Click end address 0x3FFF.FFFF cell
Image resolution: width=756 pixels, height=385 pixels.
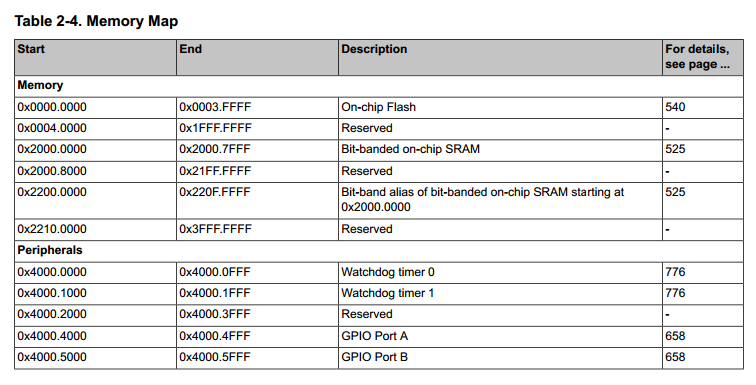pyautogui.click(x=257, y=229)
